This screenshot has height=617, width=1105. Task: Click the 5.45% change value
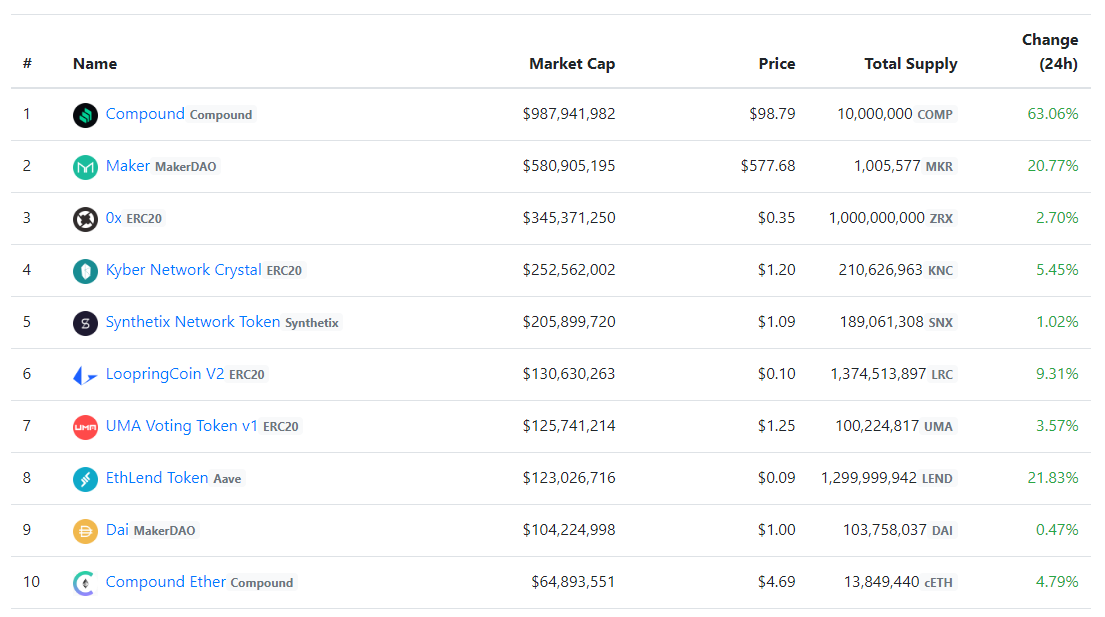[1057, 270]
